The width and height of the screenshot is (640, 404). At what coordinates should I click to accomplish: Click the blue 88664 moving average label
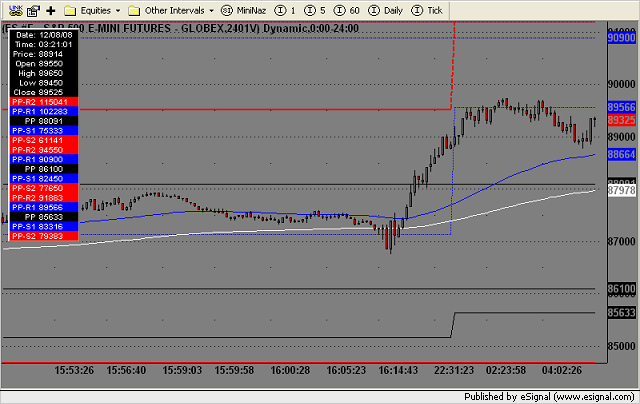622,154
